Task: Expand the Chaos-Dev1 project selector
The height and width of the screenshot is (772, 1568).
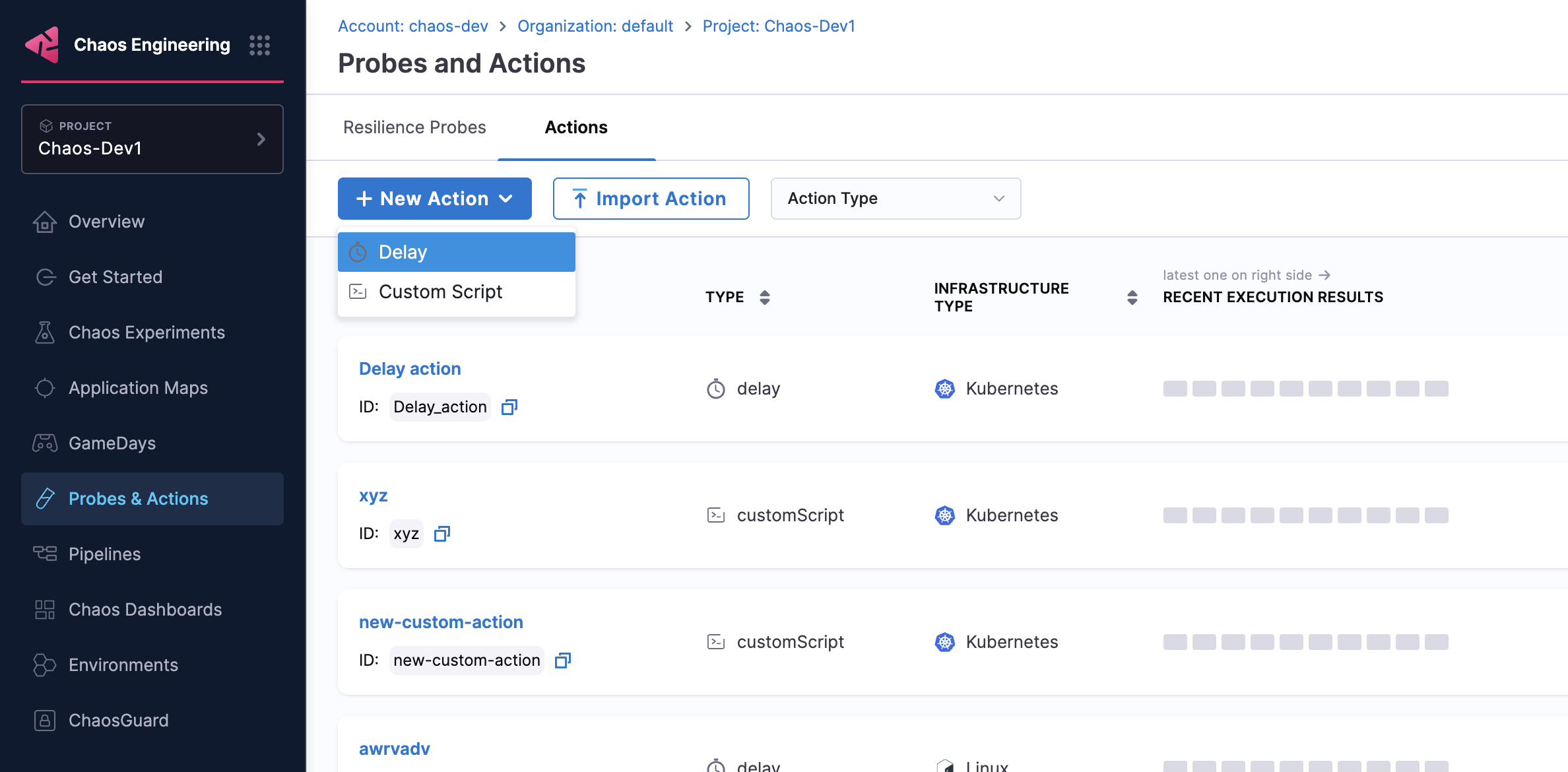Action: pyautogui.click(x=261, y=139)
